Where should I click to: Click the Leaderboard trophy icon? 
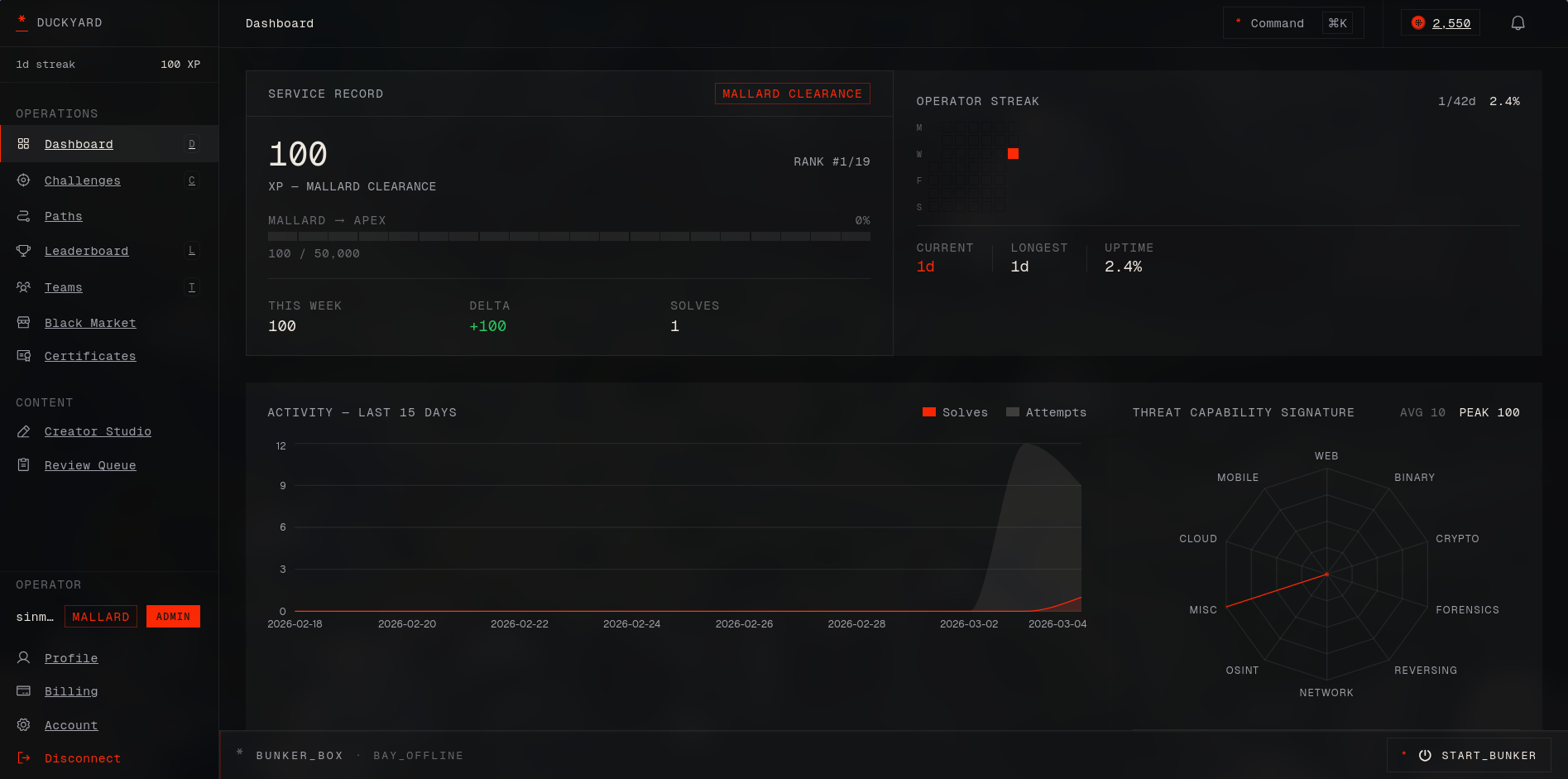[x=24, y=251]
